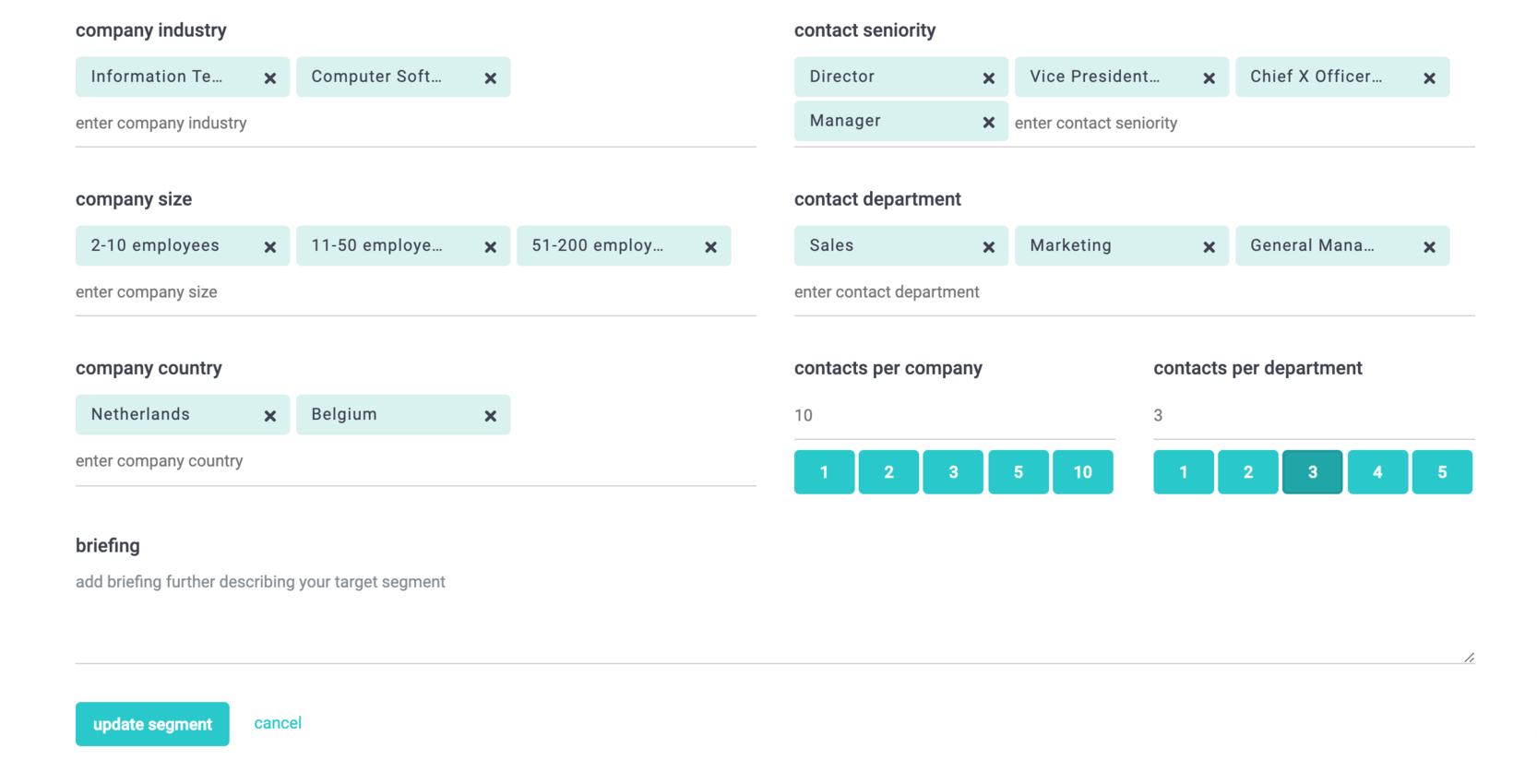This screenshot has width=1537, height=784.
Task: Remove the Information Technology industry tag
Action: (x=269, y=78)
